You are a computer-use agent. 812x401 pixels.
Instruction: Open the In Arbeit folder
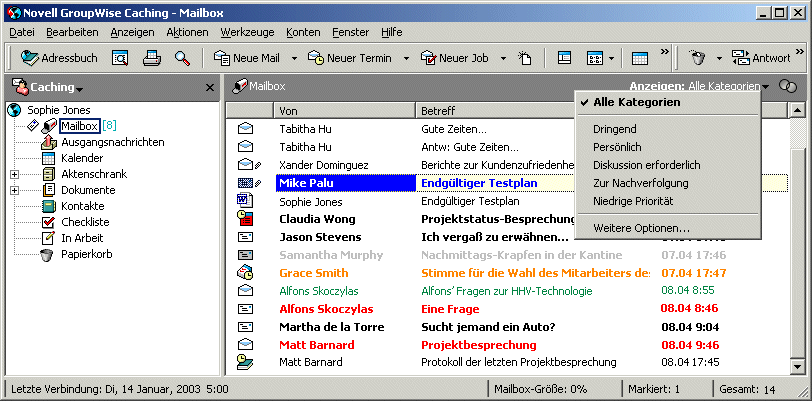[x=82, y=238]
